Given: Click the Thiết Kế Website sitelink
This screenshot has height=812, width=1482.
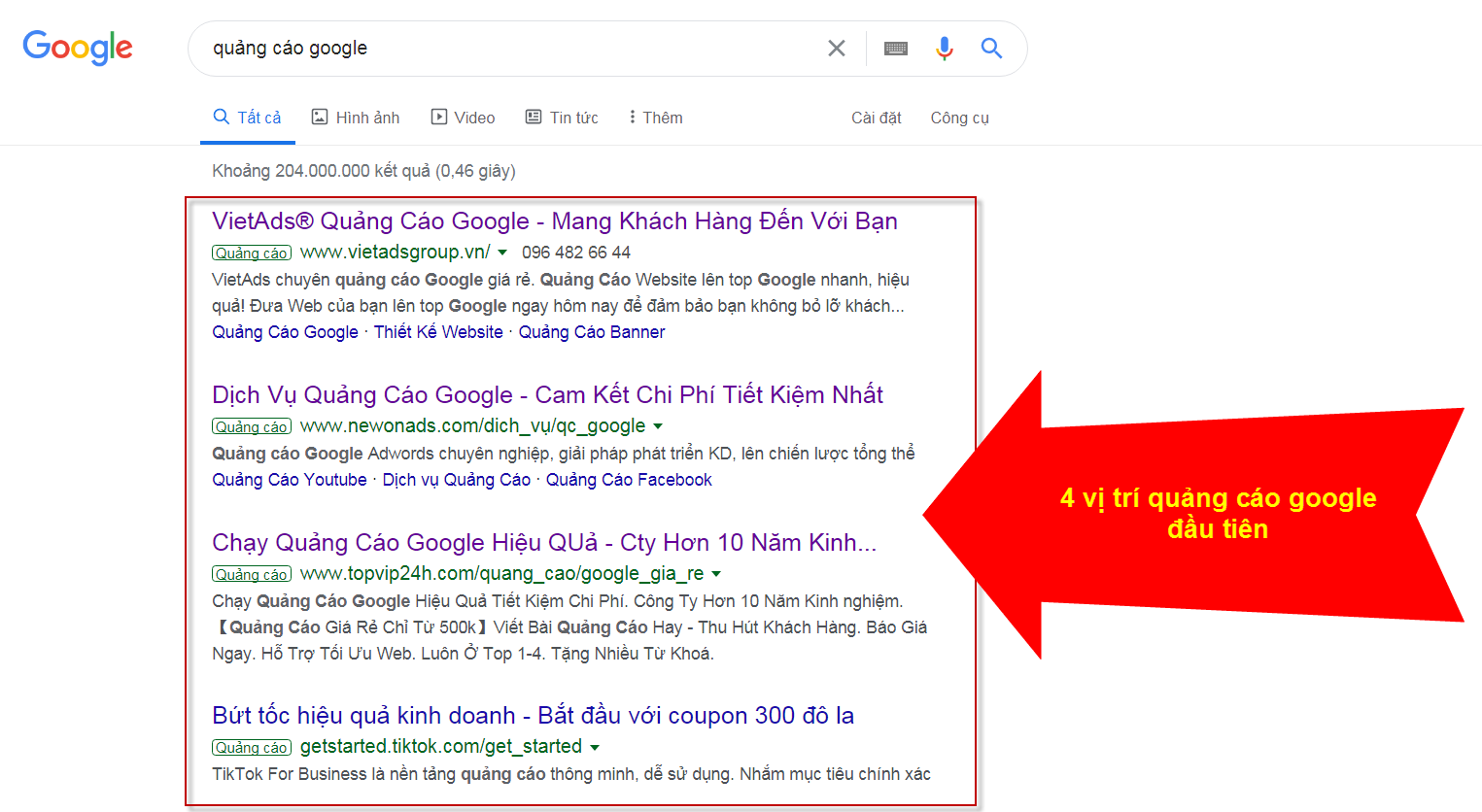Looking at the screenshot, I should pyautogui.click(x=438, y=331).
